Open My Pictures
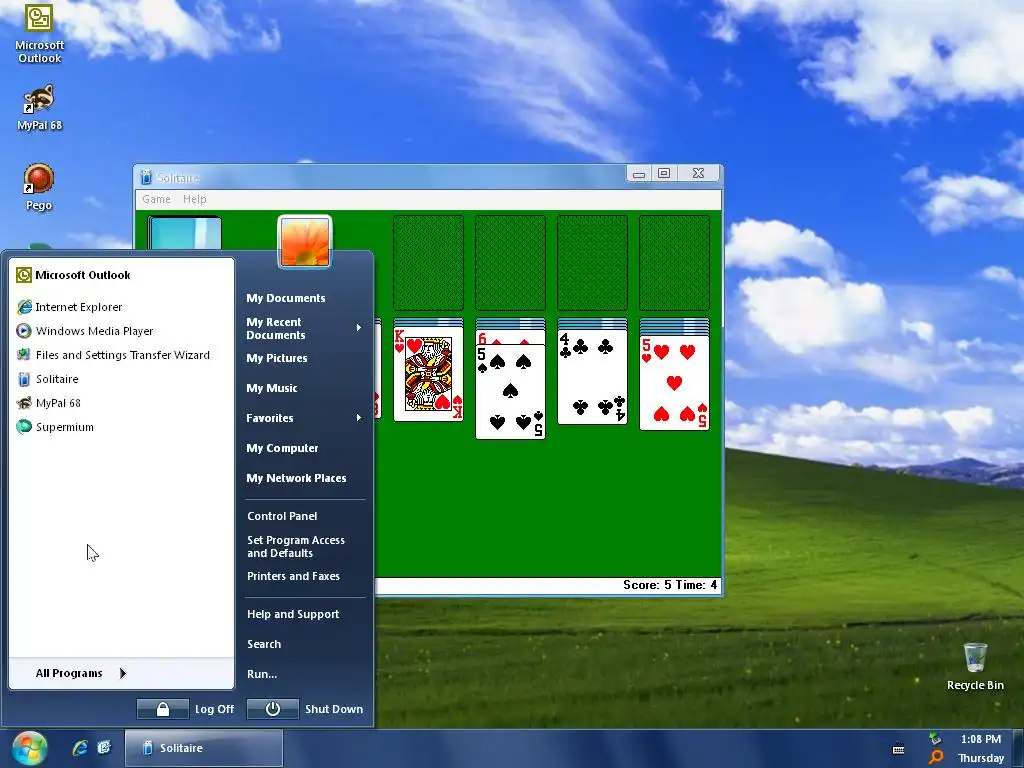 (x=277, y=359)
